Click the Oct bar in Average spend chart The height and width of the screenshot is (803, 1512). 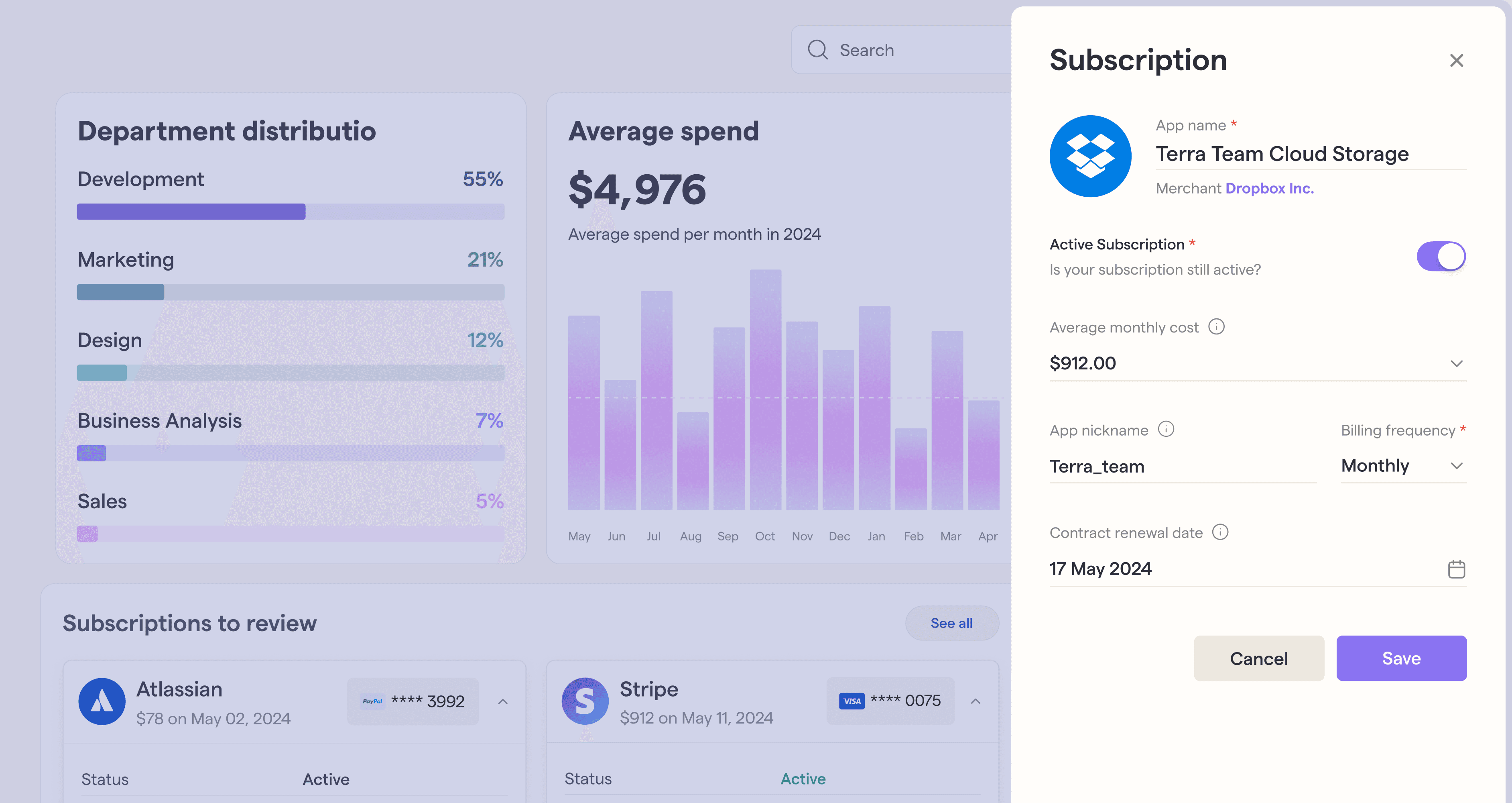pos(765,389)
